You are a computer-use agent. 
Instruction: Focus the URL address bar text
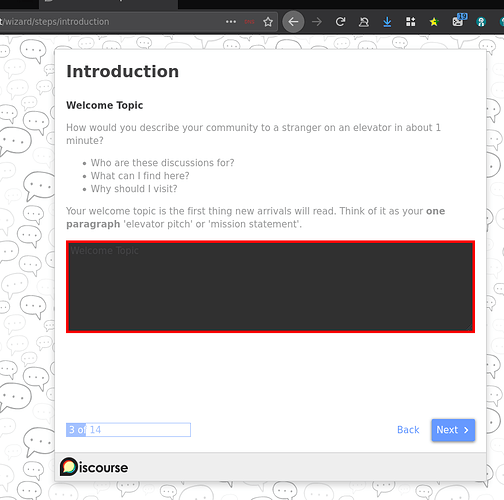coord(55,22)
